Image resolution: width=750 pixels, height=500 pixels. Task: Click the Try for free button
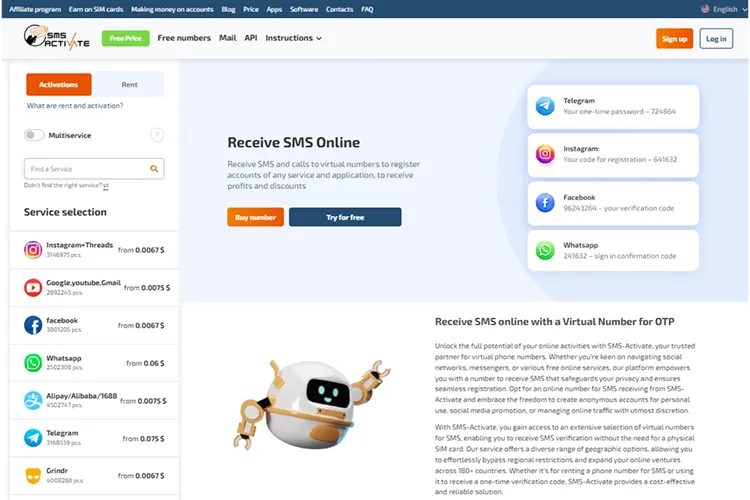point(345,217)
